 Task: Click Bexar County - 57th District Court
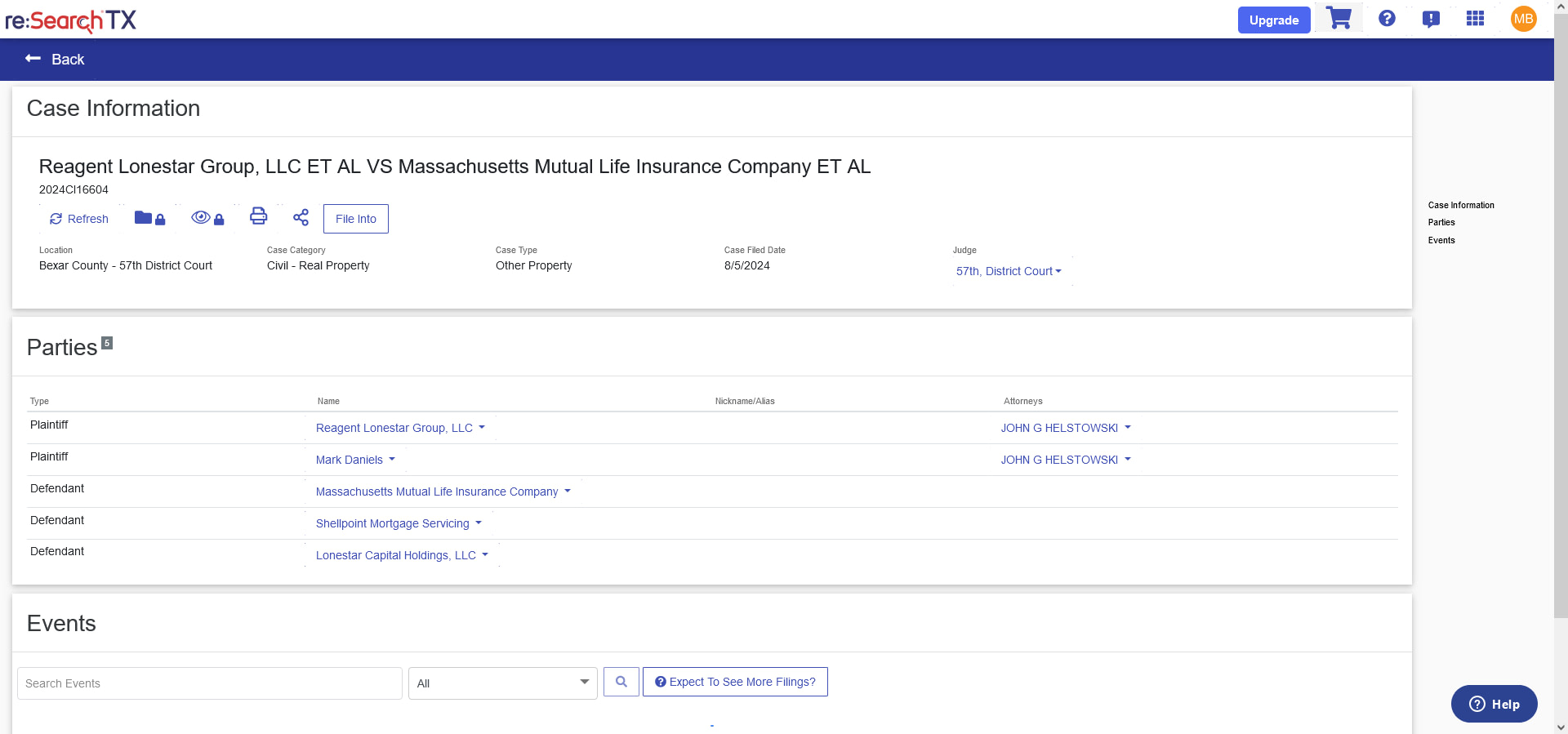click(x=126, y=265)
